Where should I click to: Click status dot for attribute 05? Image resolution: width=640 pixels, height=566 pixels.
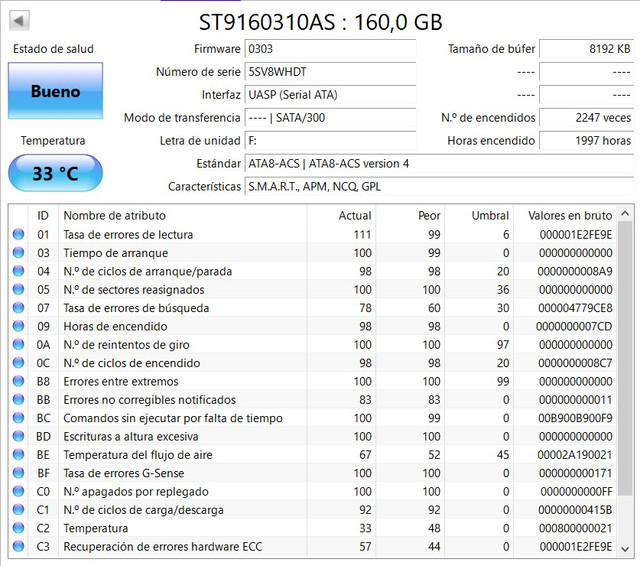tap(18, 289)
